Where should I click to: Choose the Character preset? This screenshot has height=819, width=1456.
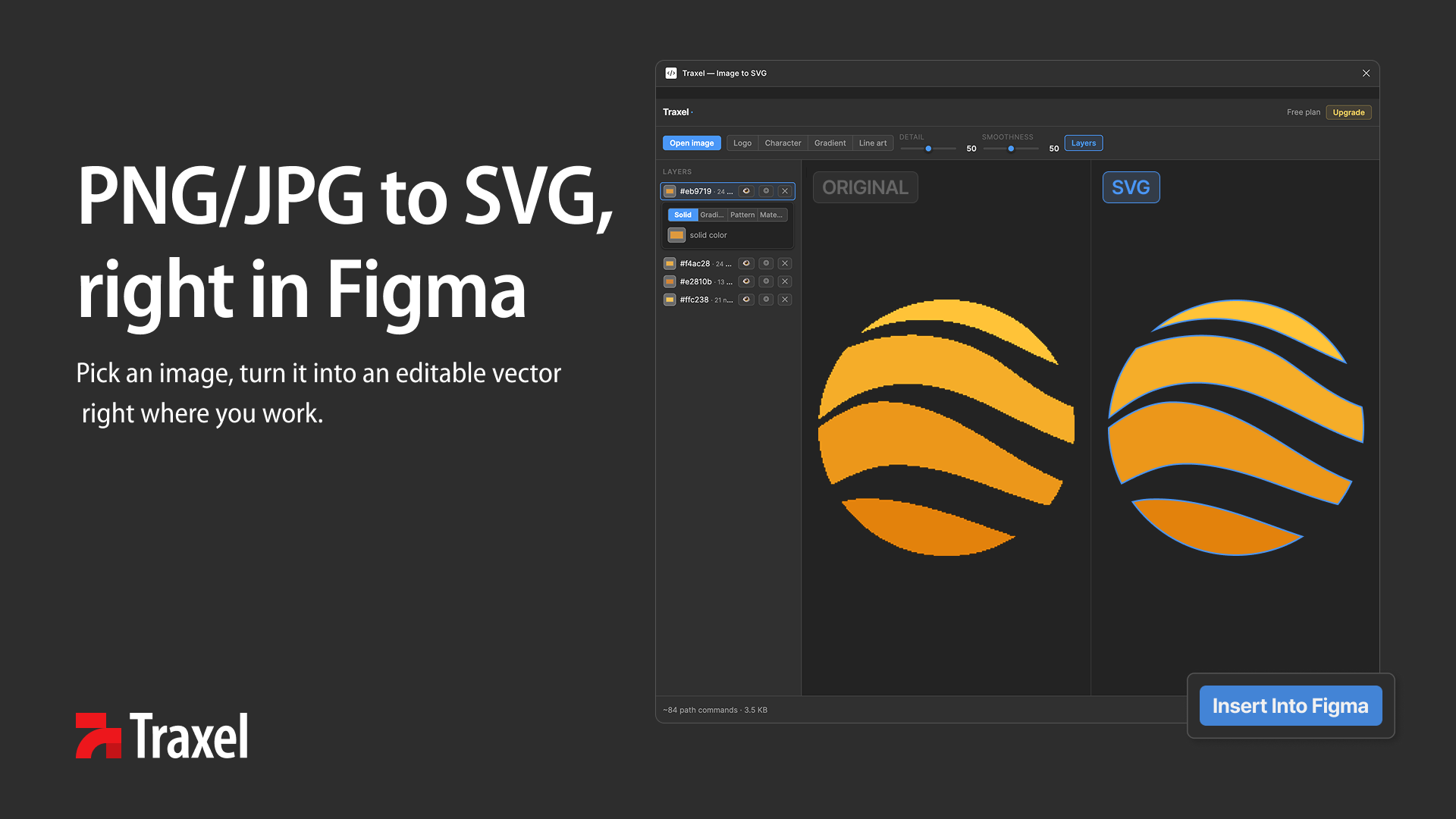(x=783, y=143)
